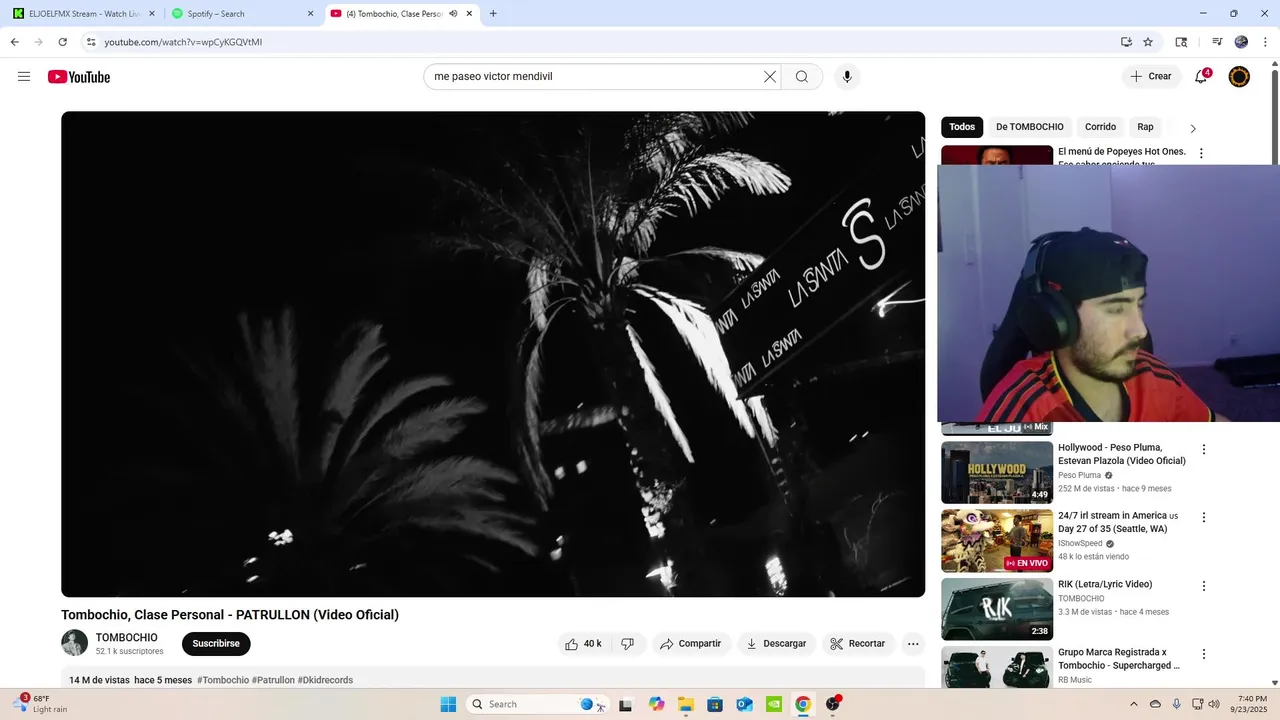
Task: Click the browser address bar URL
Action: (x=183, y=42)
